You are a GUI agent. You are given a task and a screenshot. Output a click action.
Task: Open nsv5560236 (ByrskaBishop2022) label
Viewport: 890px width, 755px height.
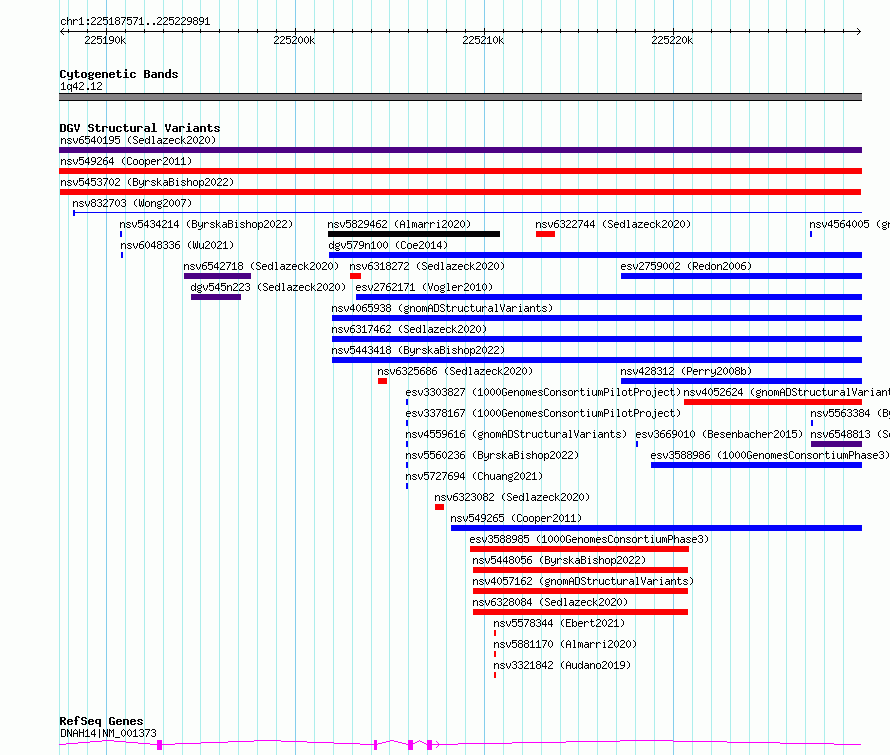tap(492, 455)
